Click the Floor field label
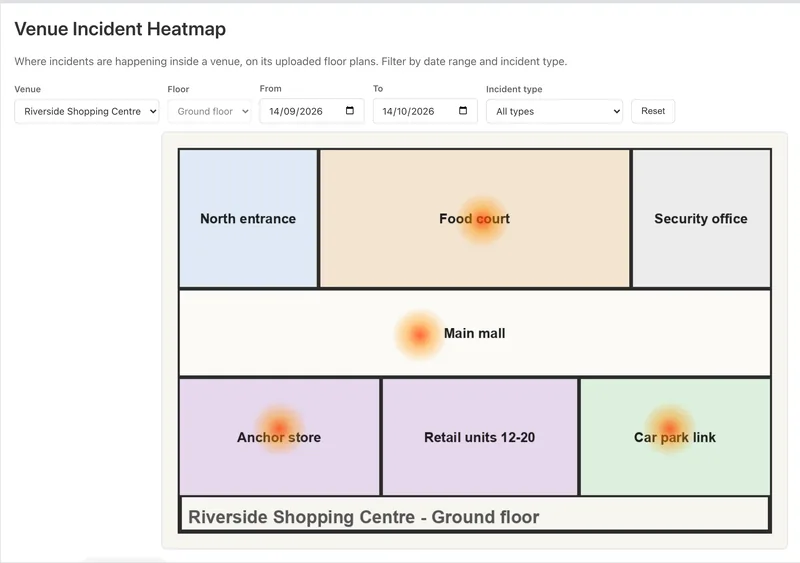 [x=178, y=89]
